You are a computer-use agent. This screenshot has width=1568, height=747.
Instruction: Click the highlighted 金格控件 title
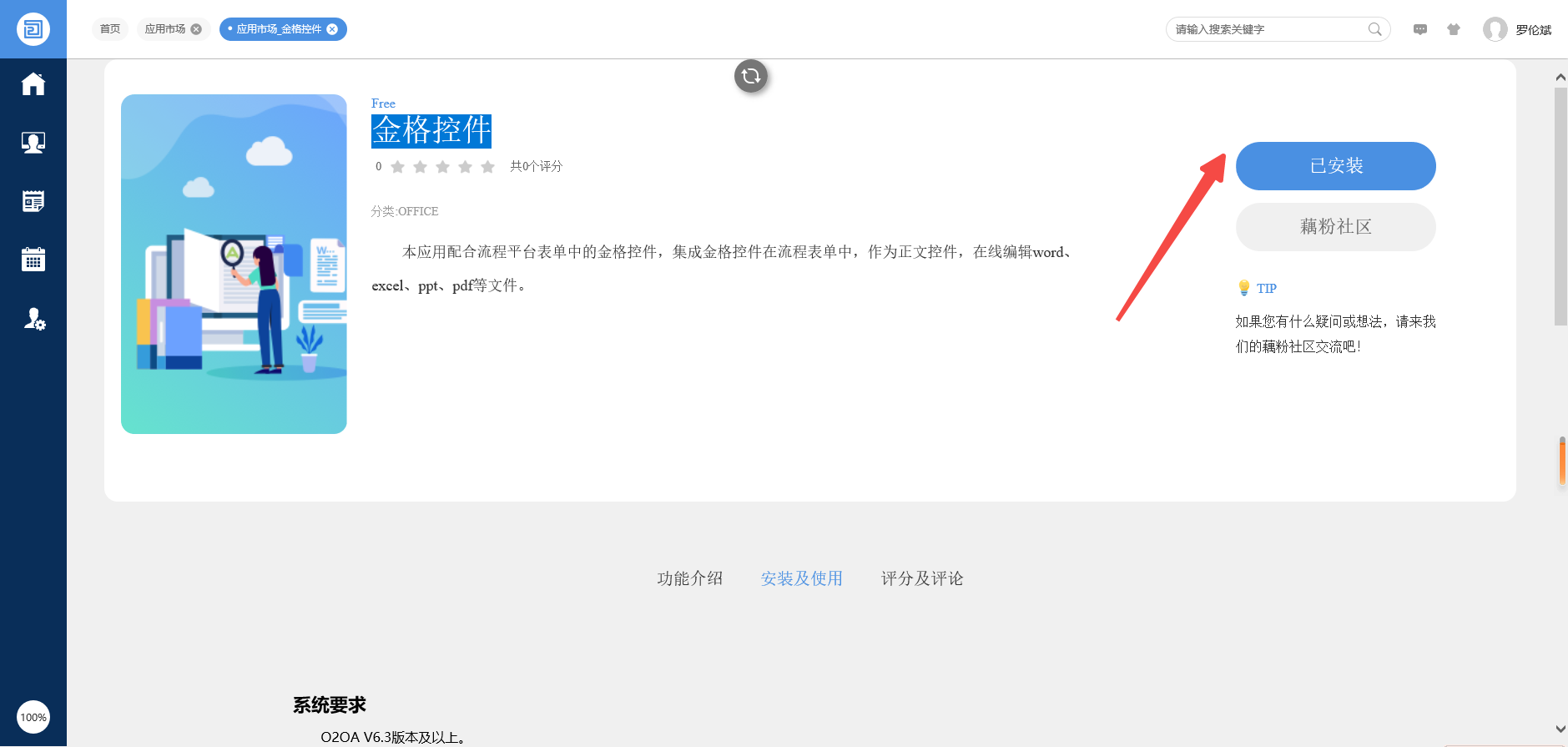431,131
